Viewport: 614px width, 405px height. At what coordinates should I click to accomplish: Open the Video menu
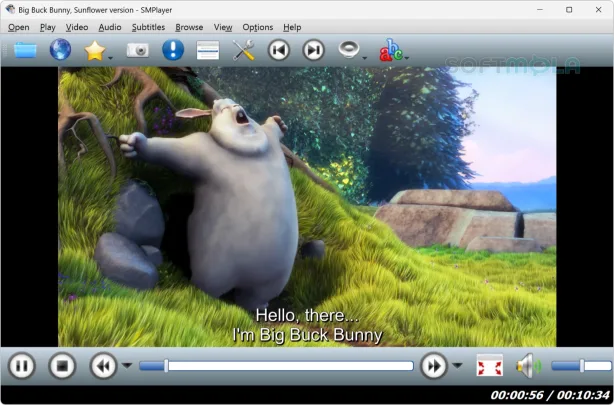coord(77,27)
